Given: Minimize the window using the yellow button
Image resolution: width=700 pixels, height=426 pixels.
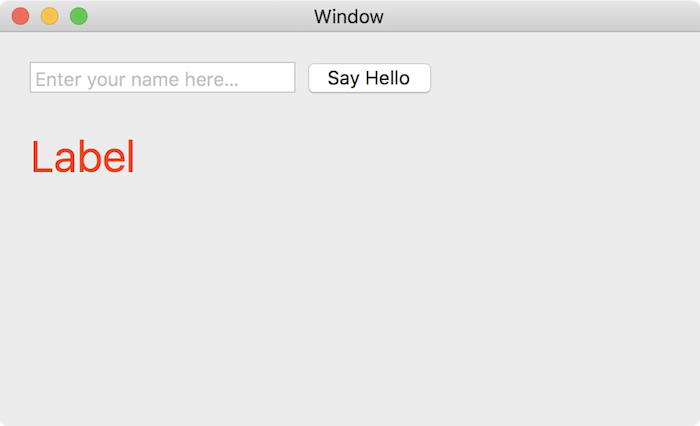Looking at the screenshot, I should 49,16.
